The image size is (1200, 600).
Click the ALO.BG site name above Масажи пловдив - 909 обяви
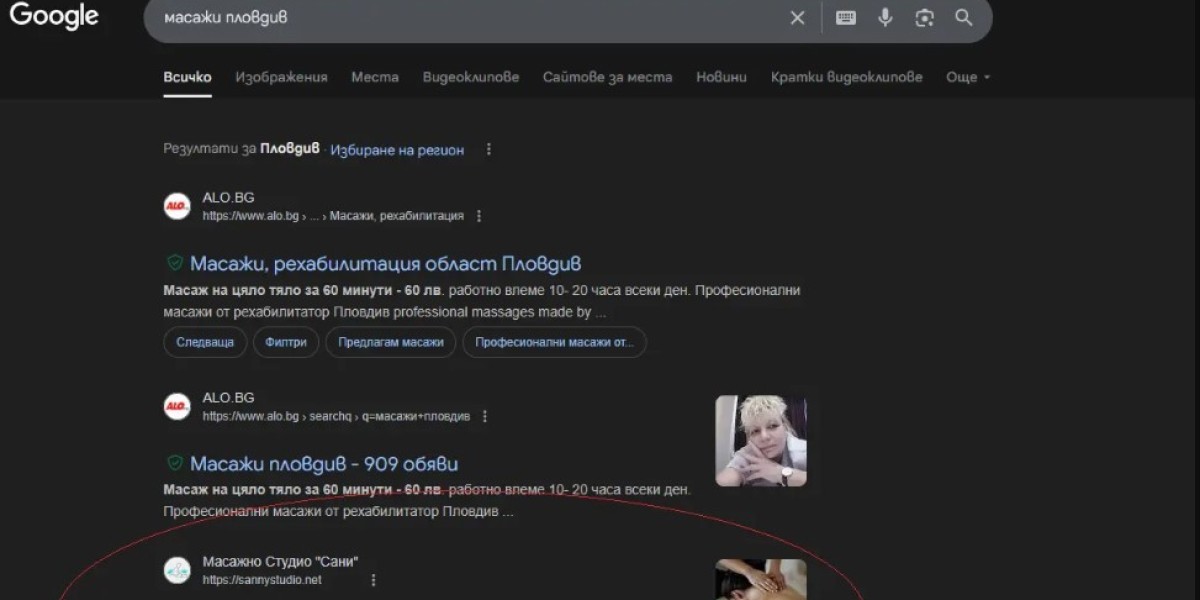pyautogui.click(x=229, y=398)
